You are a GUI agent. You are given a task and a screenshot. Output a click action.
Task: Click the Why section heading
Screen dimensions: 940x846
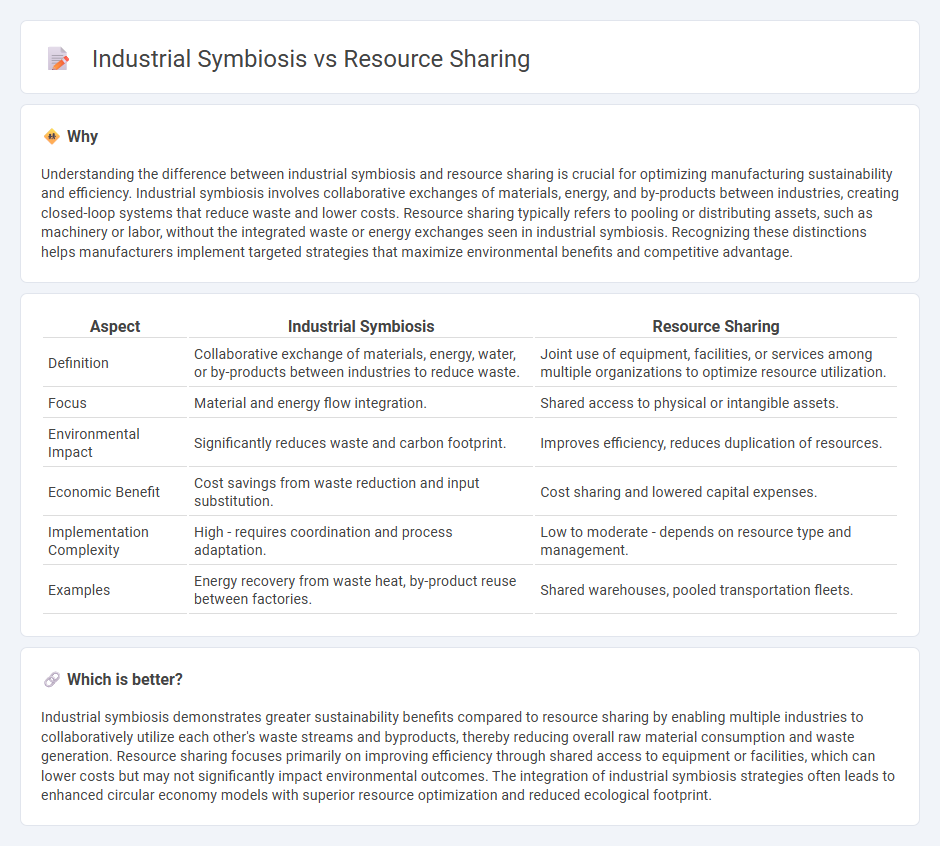(x=82, y=137)
